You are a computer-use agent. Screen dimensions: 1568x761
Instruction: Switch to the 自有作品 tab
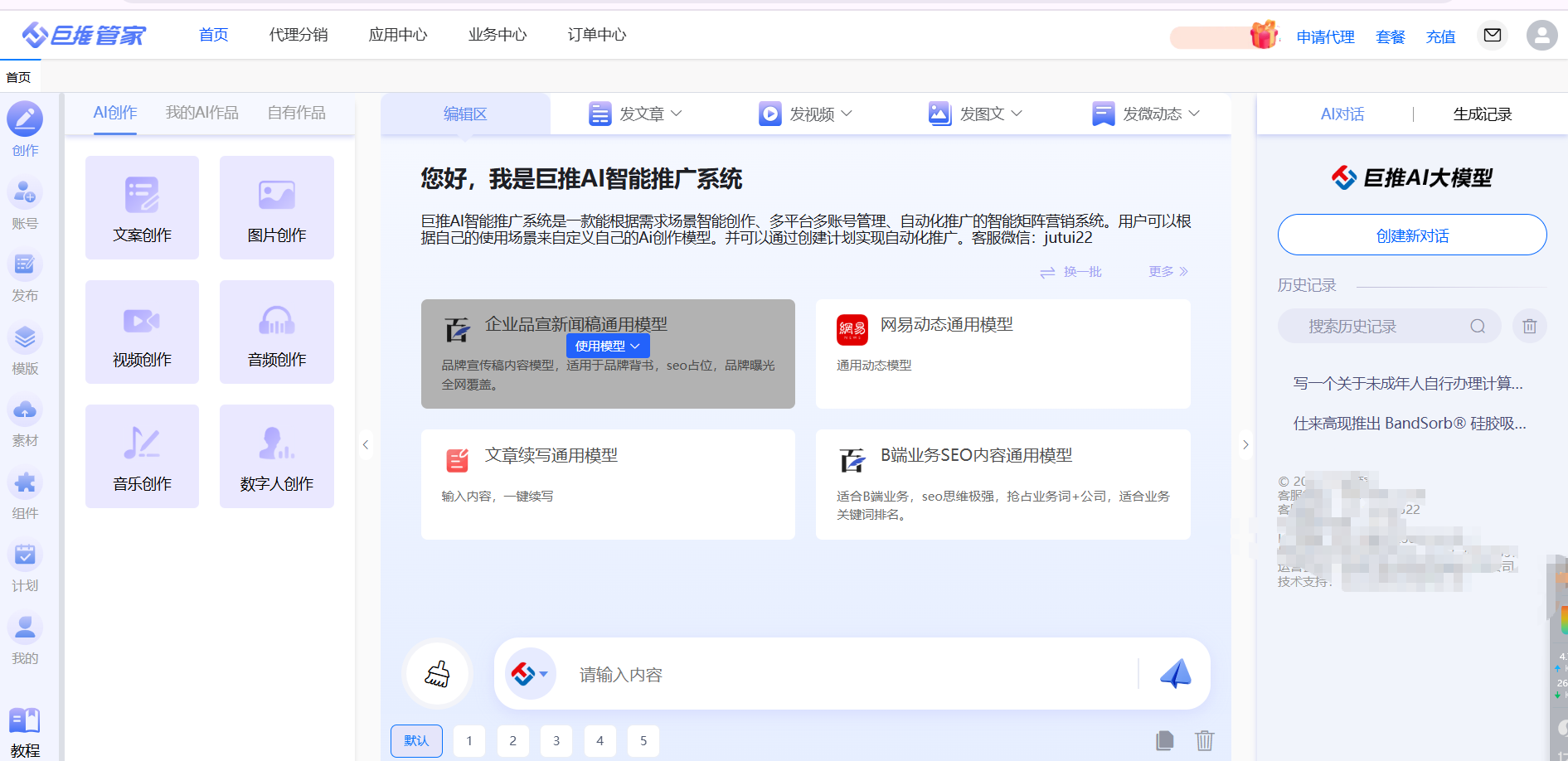[296, 113]
